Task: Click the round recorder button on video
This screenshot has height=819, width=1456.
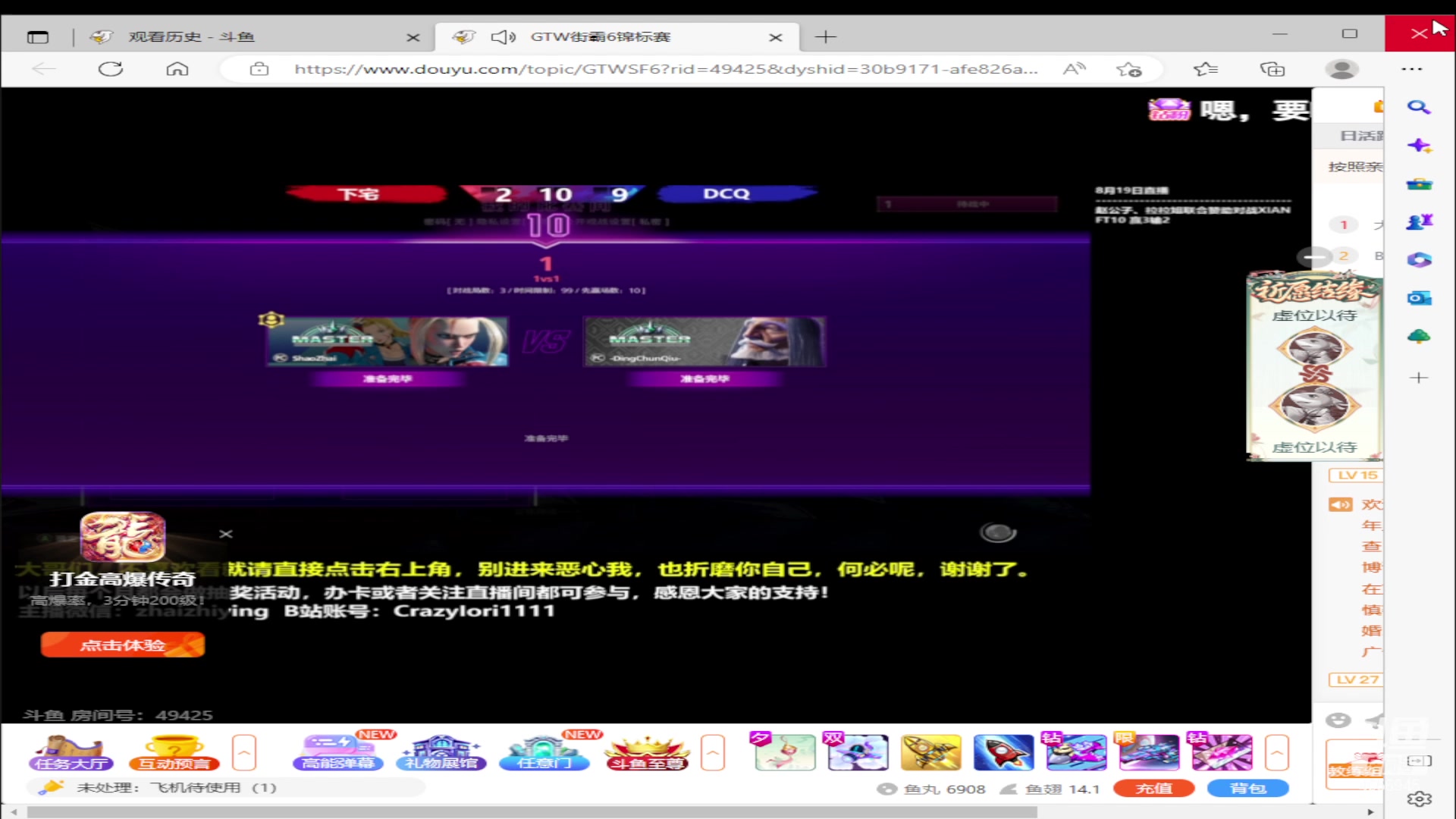Action: (998, 532)
